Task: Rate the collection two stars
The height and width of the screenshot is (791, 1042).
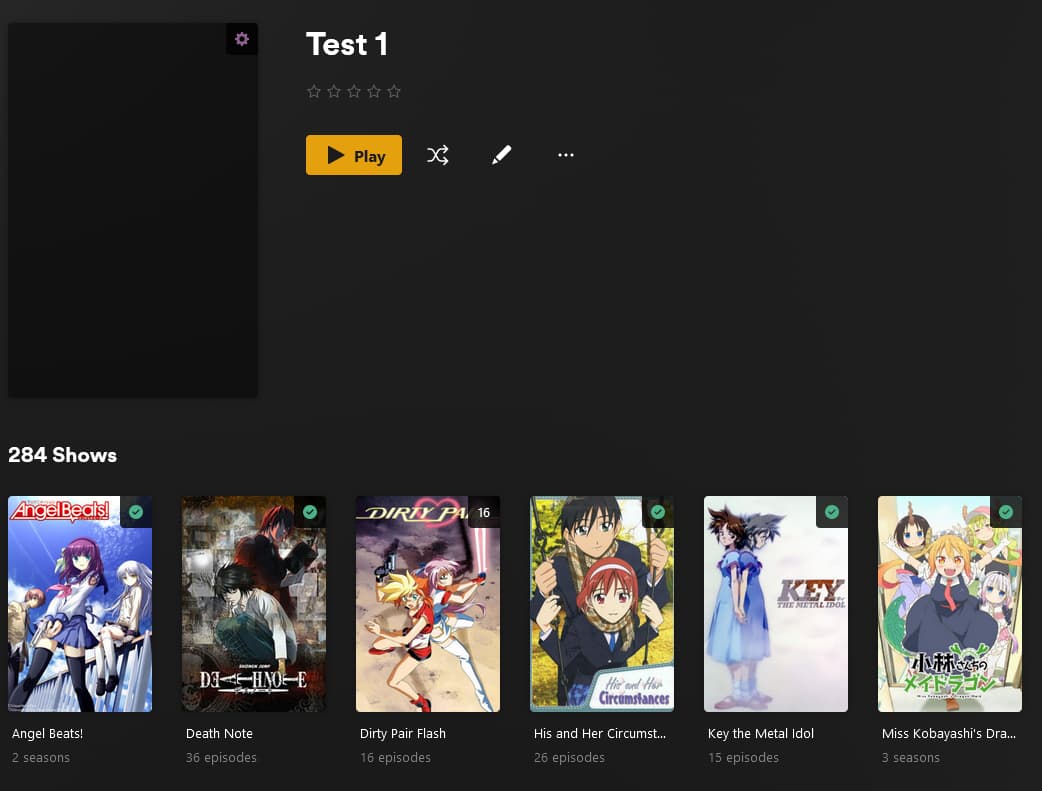Action: click(334, 91)
